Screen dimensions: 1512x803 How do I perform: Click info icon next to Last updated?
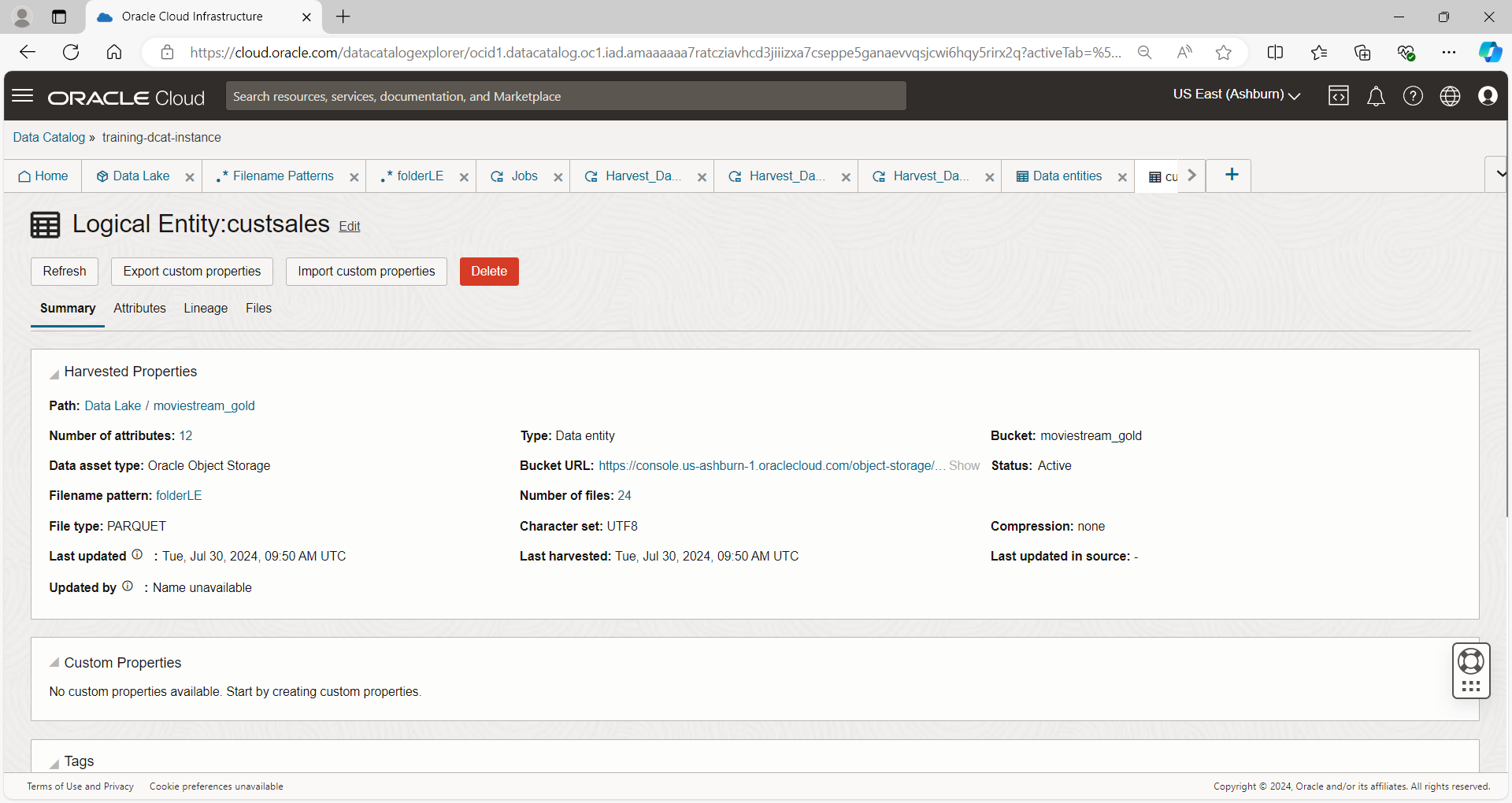[x=137, y=555]
